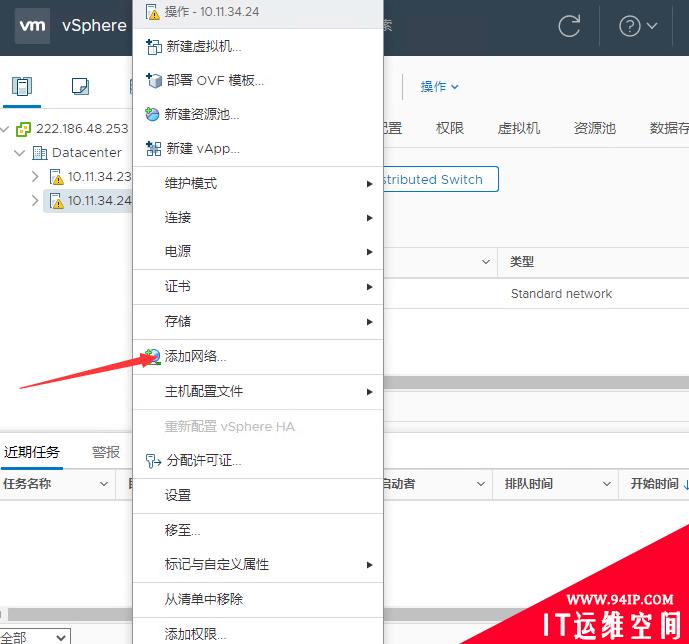This screenshot has width=689, height=644.
Task: Click vCenter icon beside 222.186.48.253
Action: [x=23, y=129]
